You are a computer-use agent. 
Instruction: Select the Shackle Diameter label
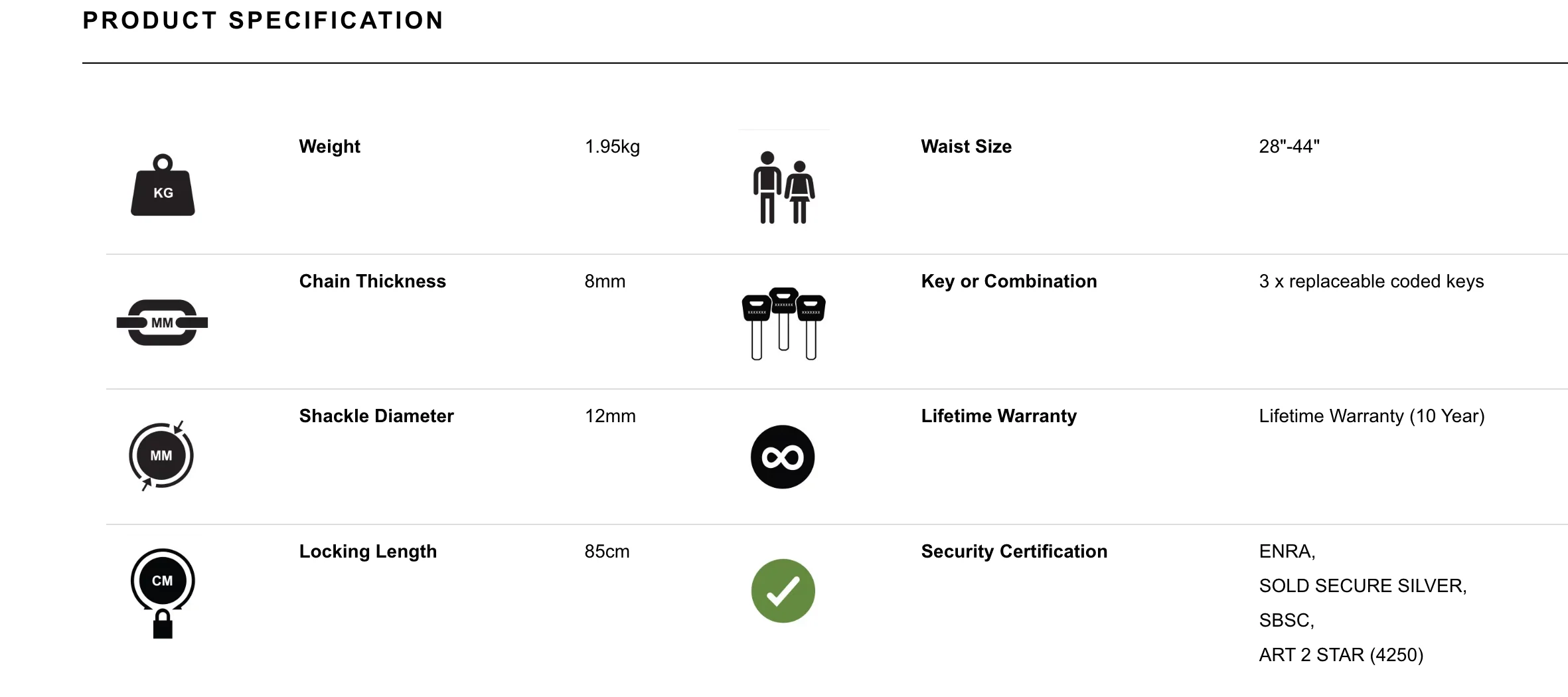(376, 416)
